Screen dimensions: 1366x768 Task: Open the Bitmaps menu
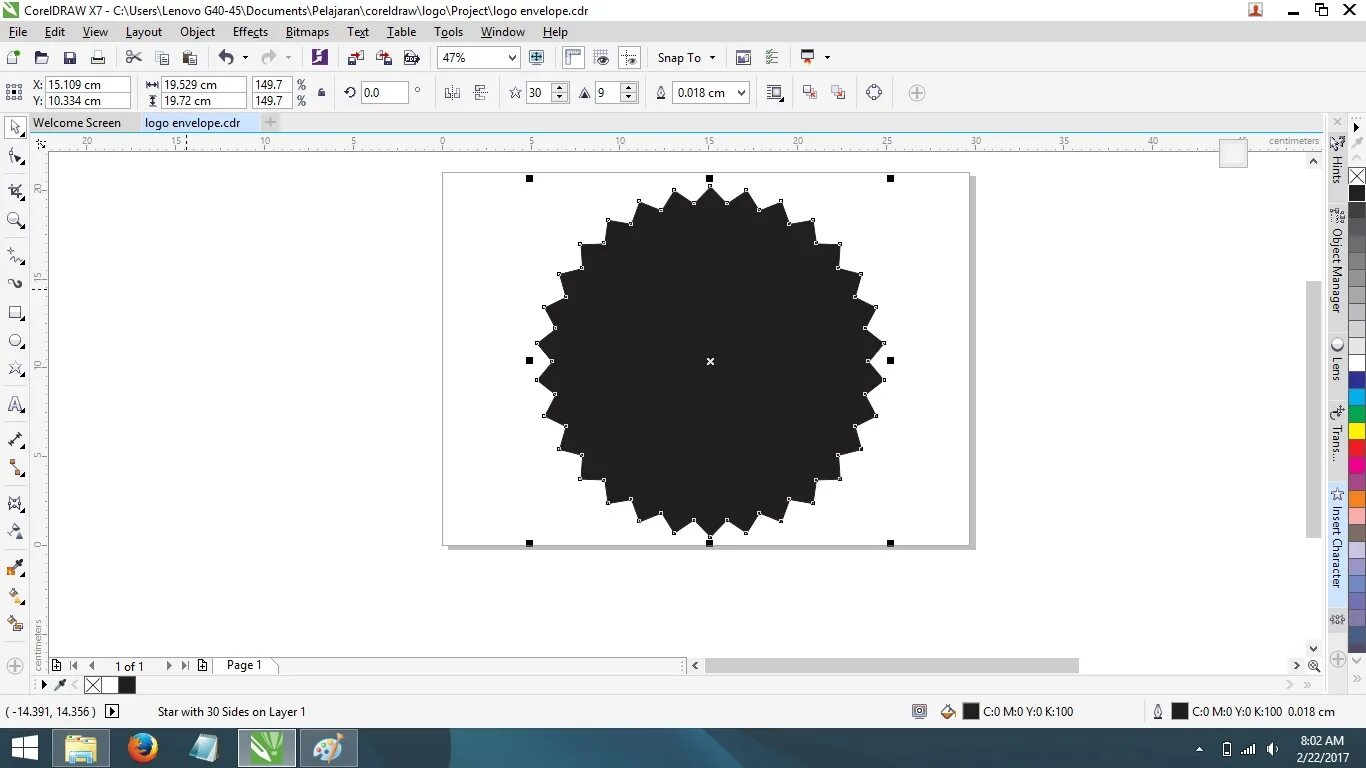(307, 32)
